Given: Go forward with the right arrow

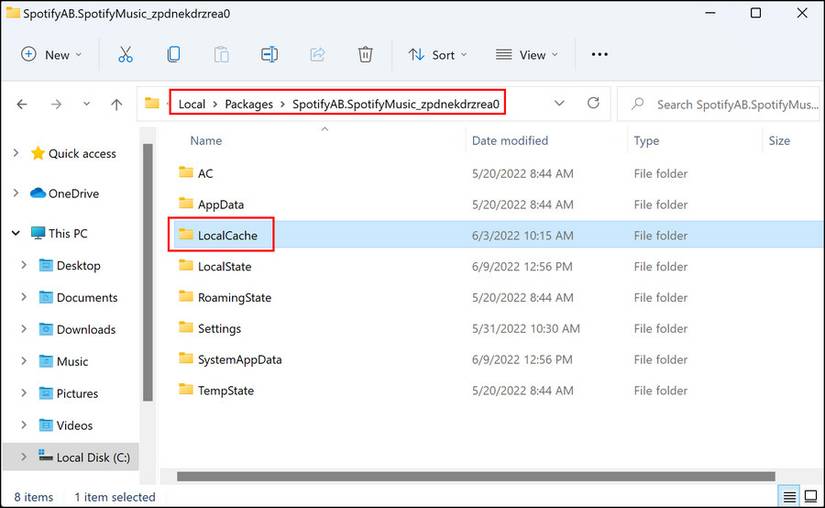Looking at the screenshot, I should click(x=56, y=104).
